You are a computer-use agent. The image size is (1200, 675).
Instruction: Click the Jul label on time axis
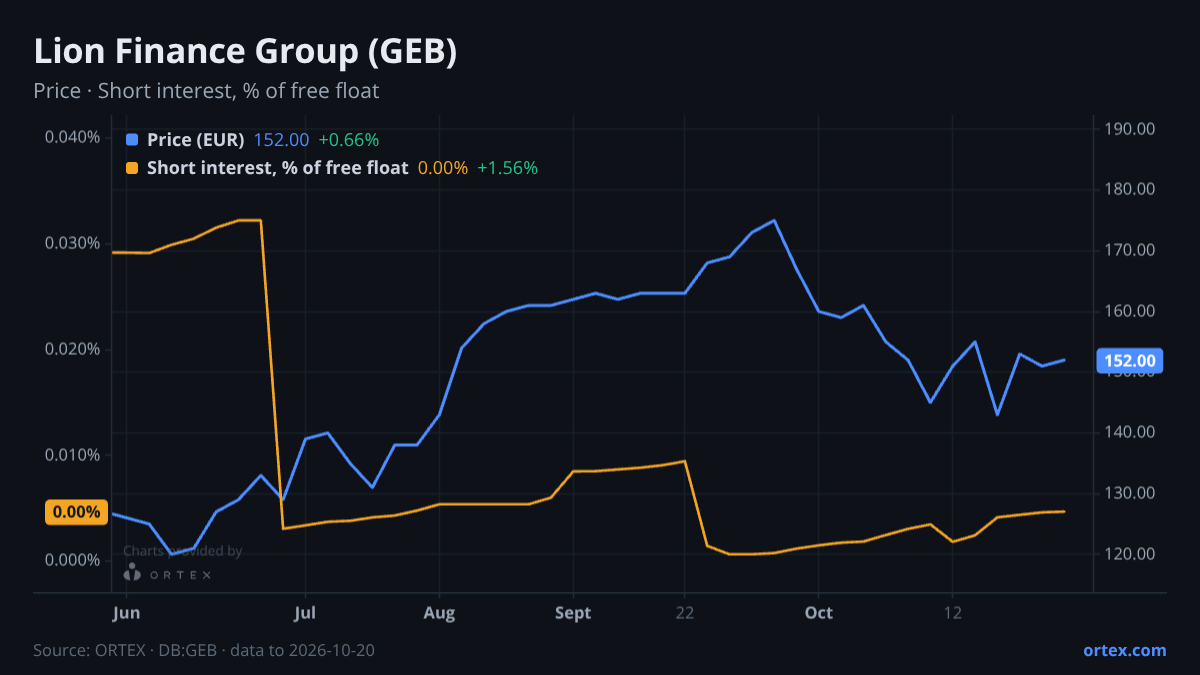[x=306, y=612]
